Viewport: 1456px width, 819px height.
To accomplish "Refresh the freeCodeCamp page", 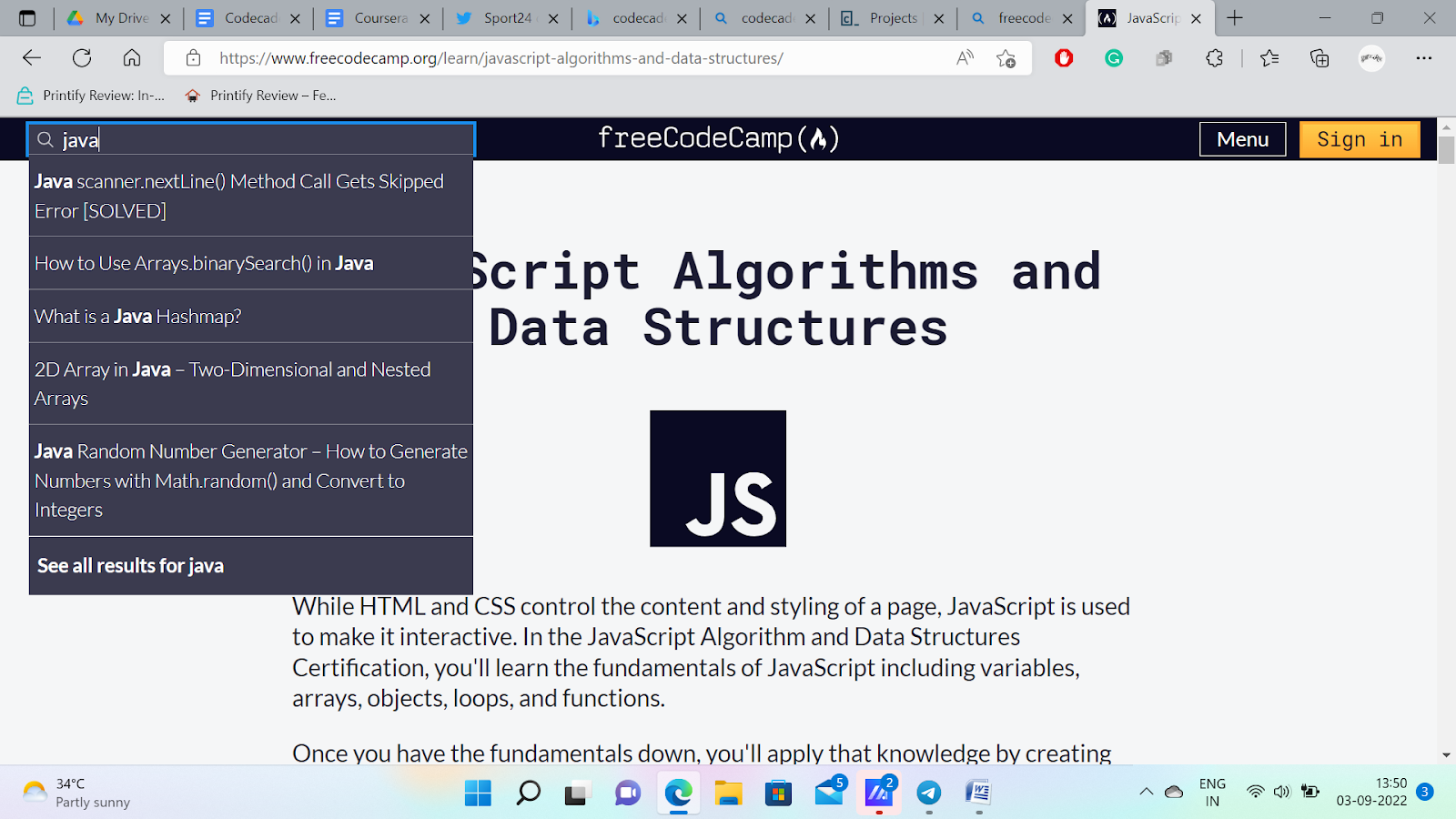I will [x=82, y=58].
